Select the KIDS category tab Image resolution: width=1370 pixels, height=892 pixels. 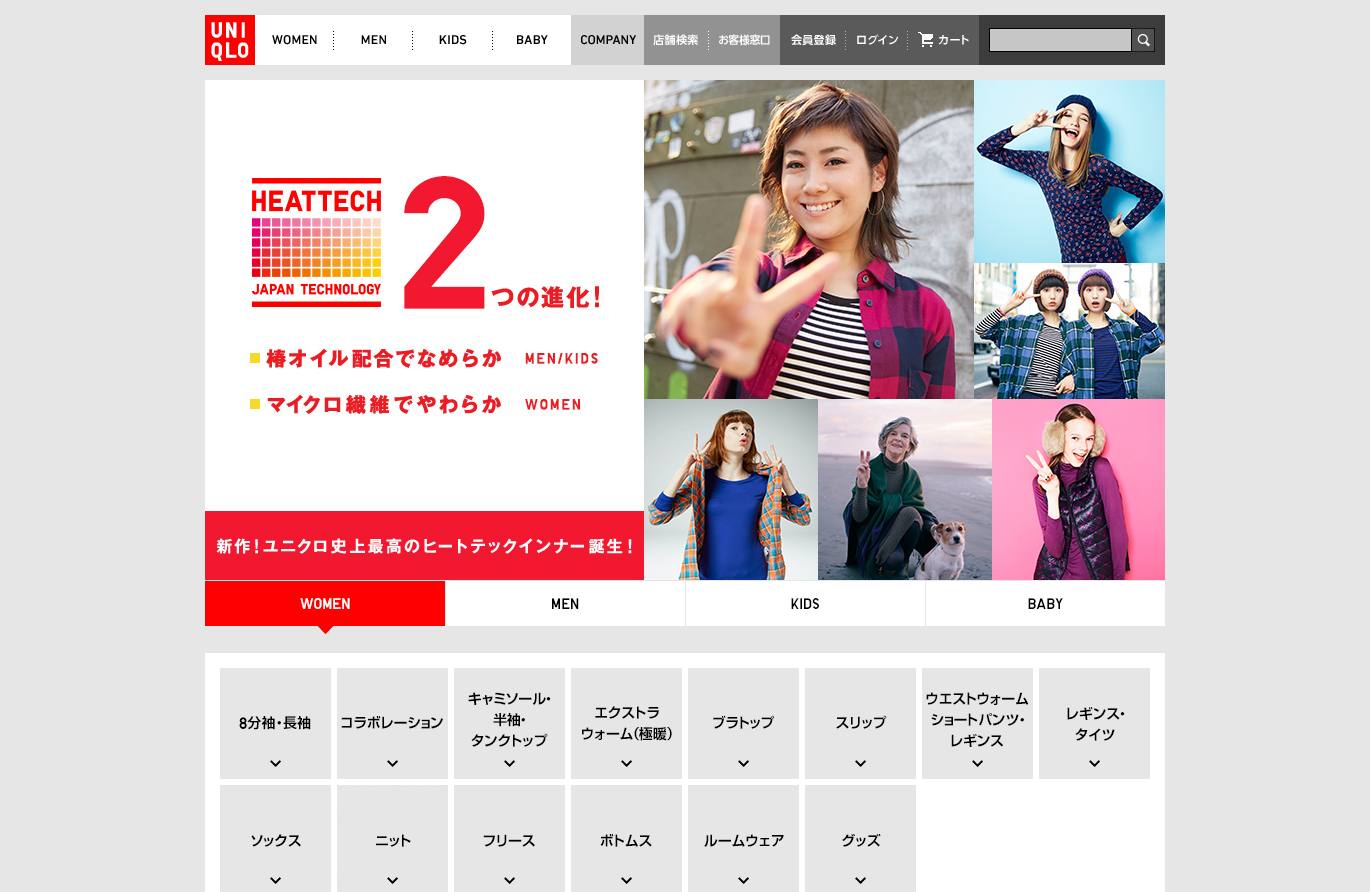click(x=805, y=604)
